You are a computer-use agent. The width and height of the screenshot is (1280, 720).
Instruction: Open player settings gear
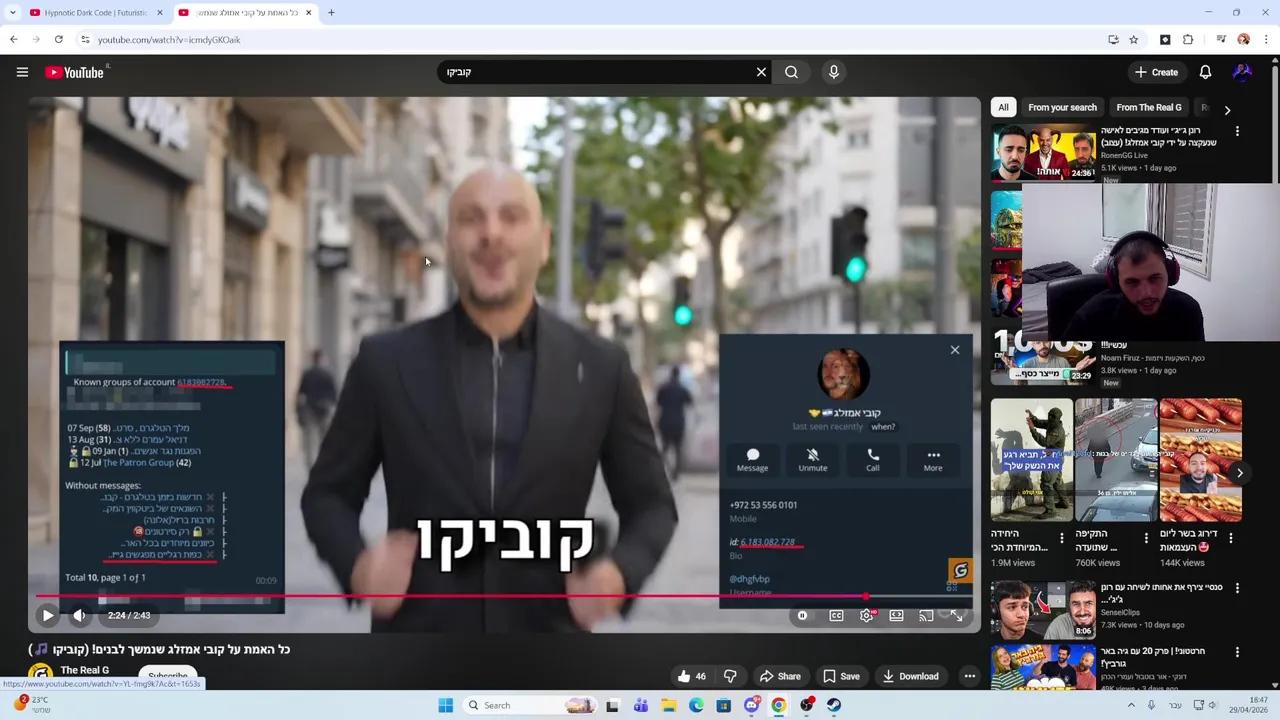866,616
